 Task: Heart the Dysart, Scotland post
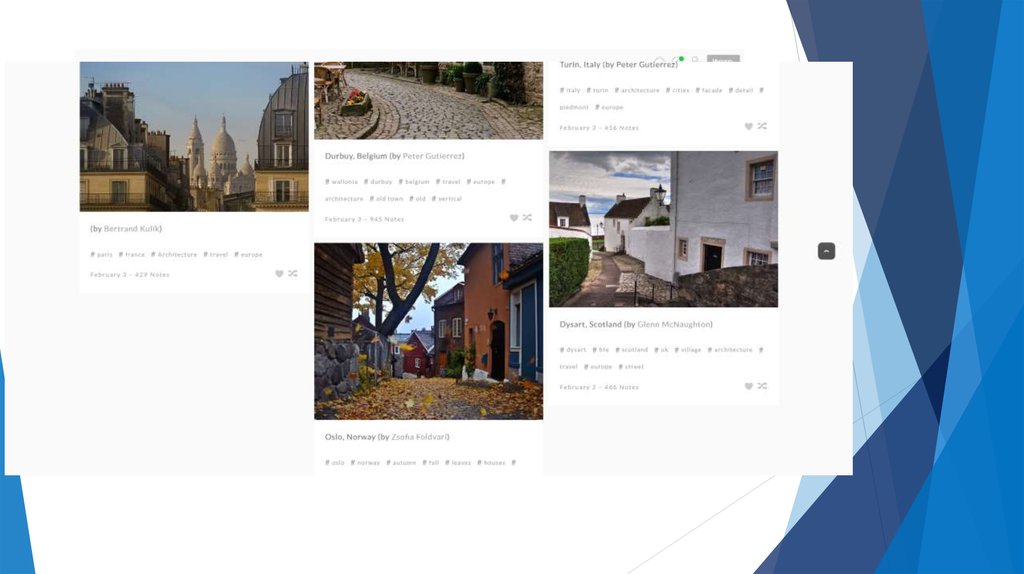(x=748, y=386)
